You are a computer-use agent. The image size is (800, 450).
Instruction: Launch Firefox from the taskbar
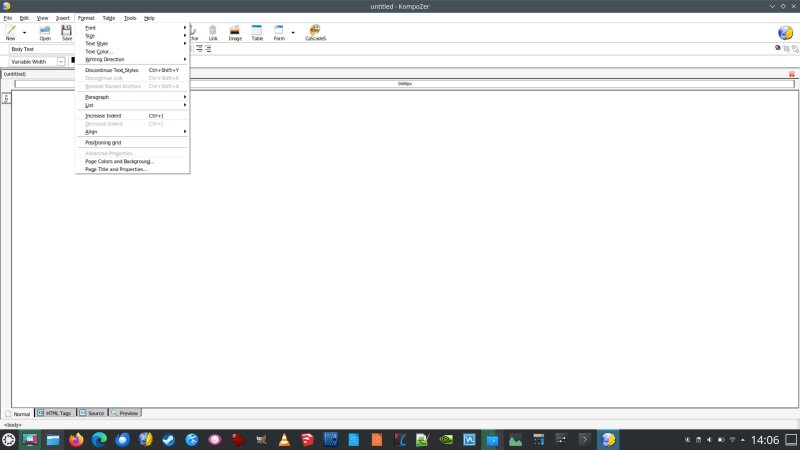pyautogui.click(x=77, y=439)
